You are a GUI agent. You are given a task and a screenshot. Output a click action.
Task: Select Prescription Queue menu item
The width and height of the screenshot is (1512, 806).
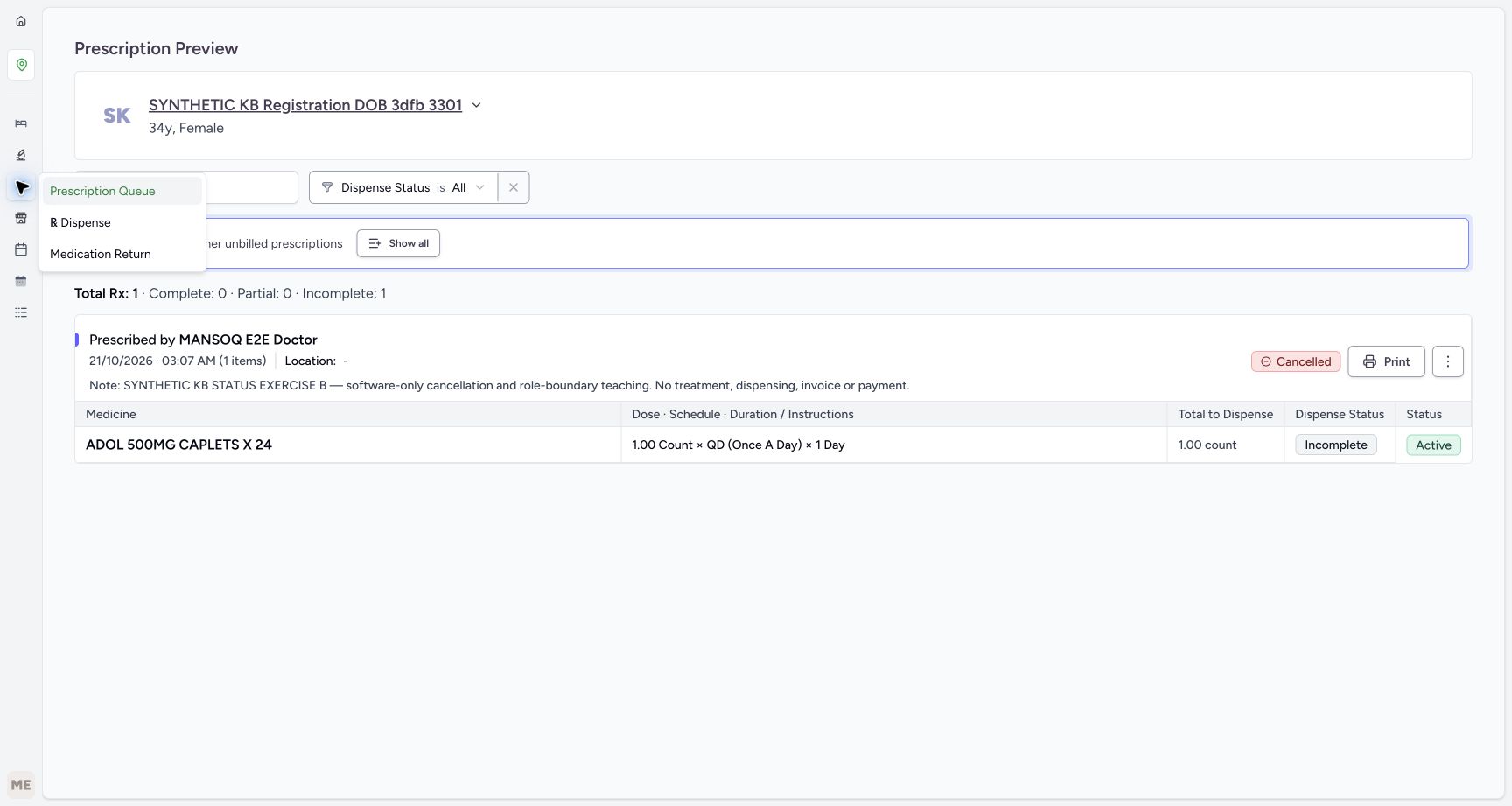[122, 191]
